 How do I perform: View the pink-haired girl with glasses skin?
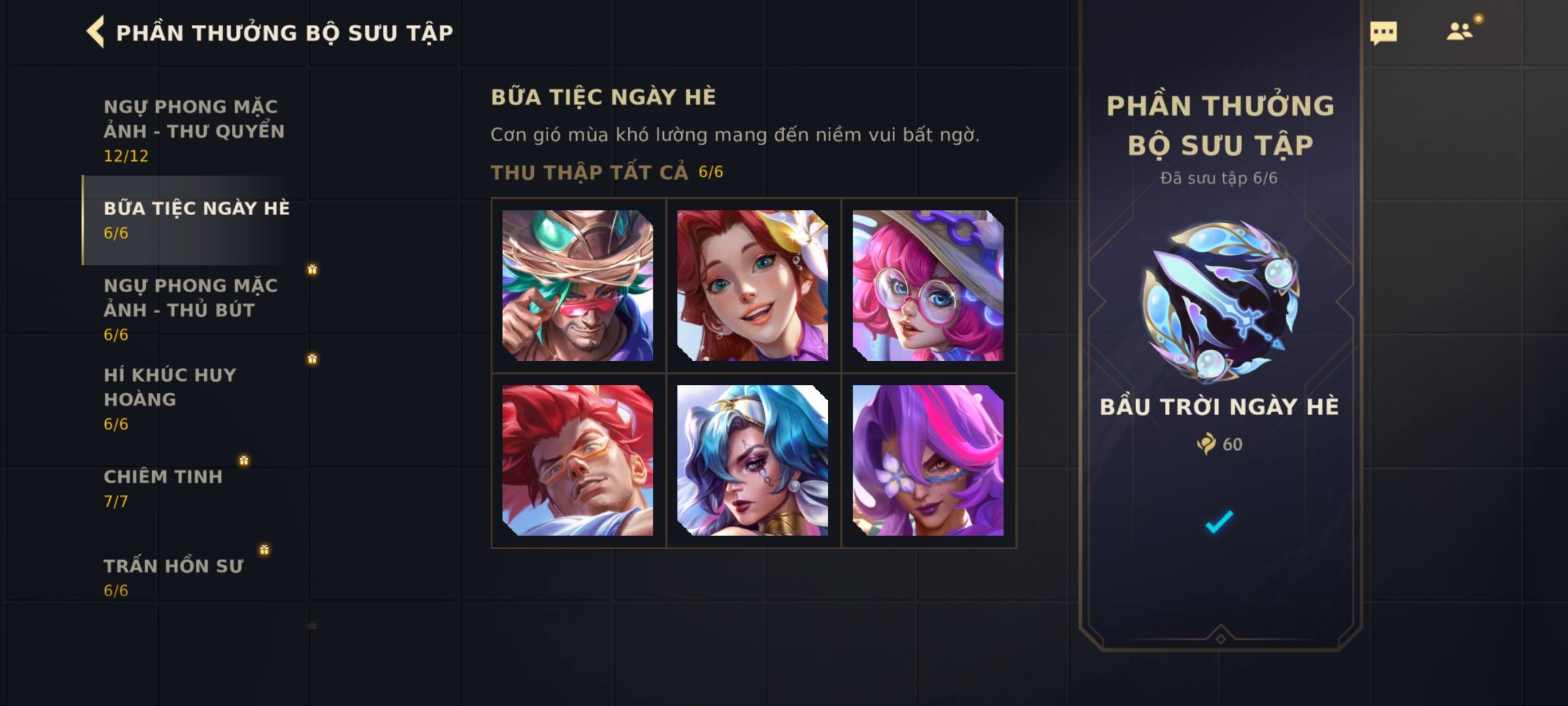tap(928, 285)
